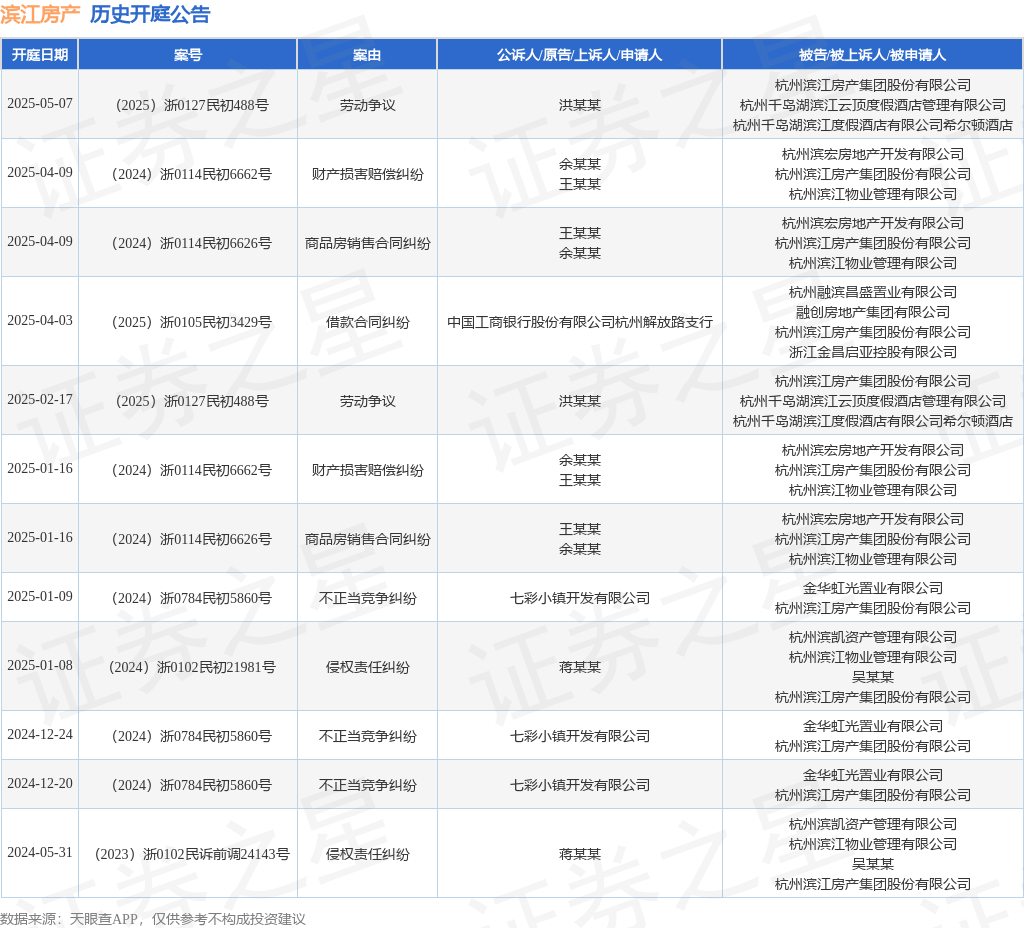Click 不正当竞争纠纷 in the 2025-01-09 row
The width and height of the screenshot is (1024, 928).
368,598
